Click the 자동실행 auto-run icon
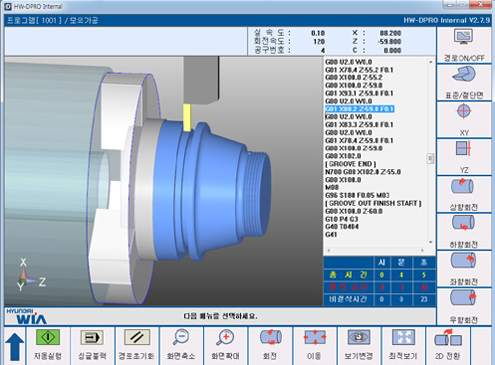This screenshot has width=495, height=365. click(x=48, y=337)
